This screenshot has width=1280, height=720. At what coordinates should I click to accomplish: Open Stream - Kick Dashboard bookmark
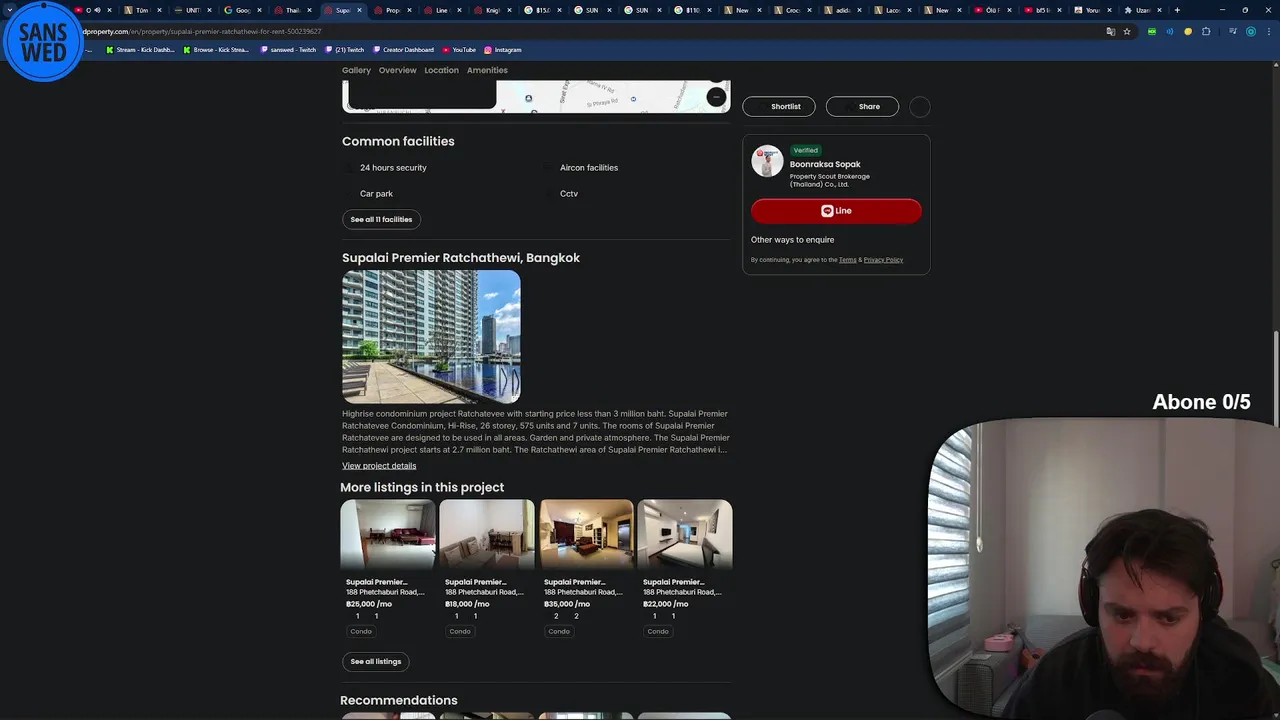coord(140,49)
